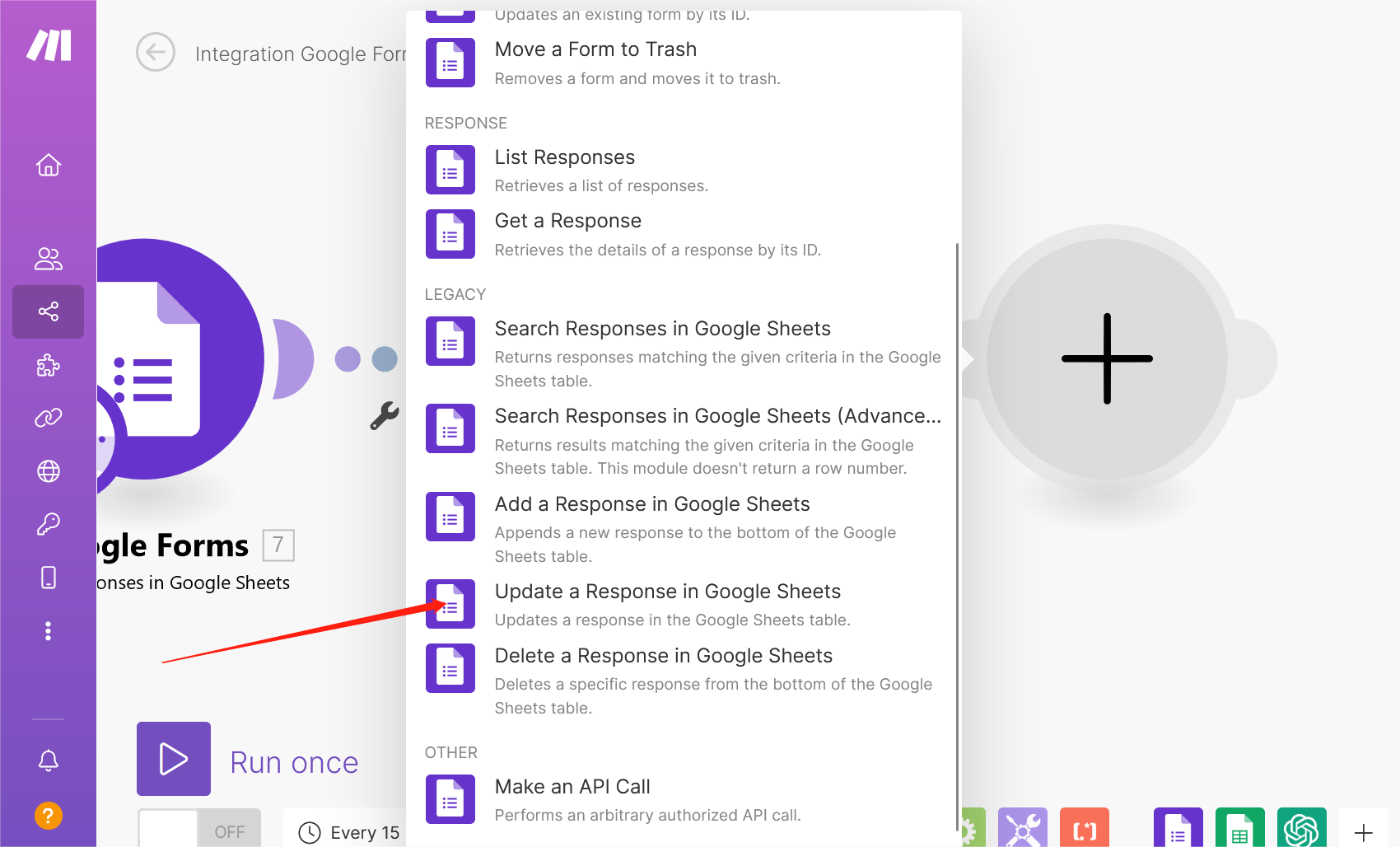Select Delete a Response in Google Sheets
Image resolution: width=1400 pixels, height=847 pixels.
684,681
